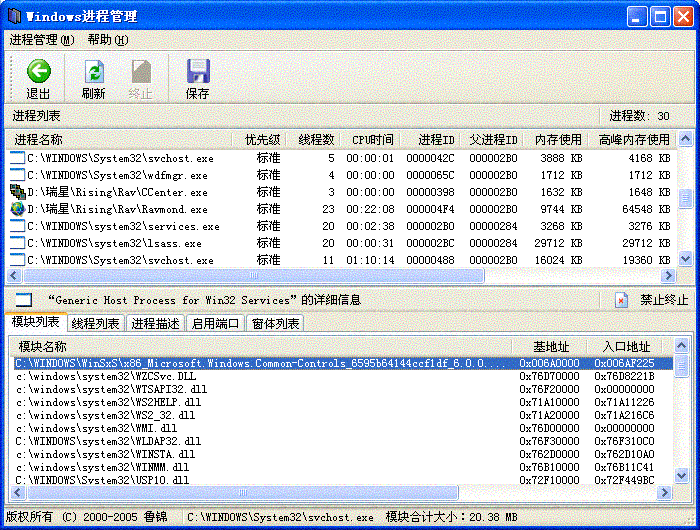Screen dimensions: 700x530
Task: Select the Ravmond.exe process row
Action: pos(341,209)
